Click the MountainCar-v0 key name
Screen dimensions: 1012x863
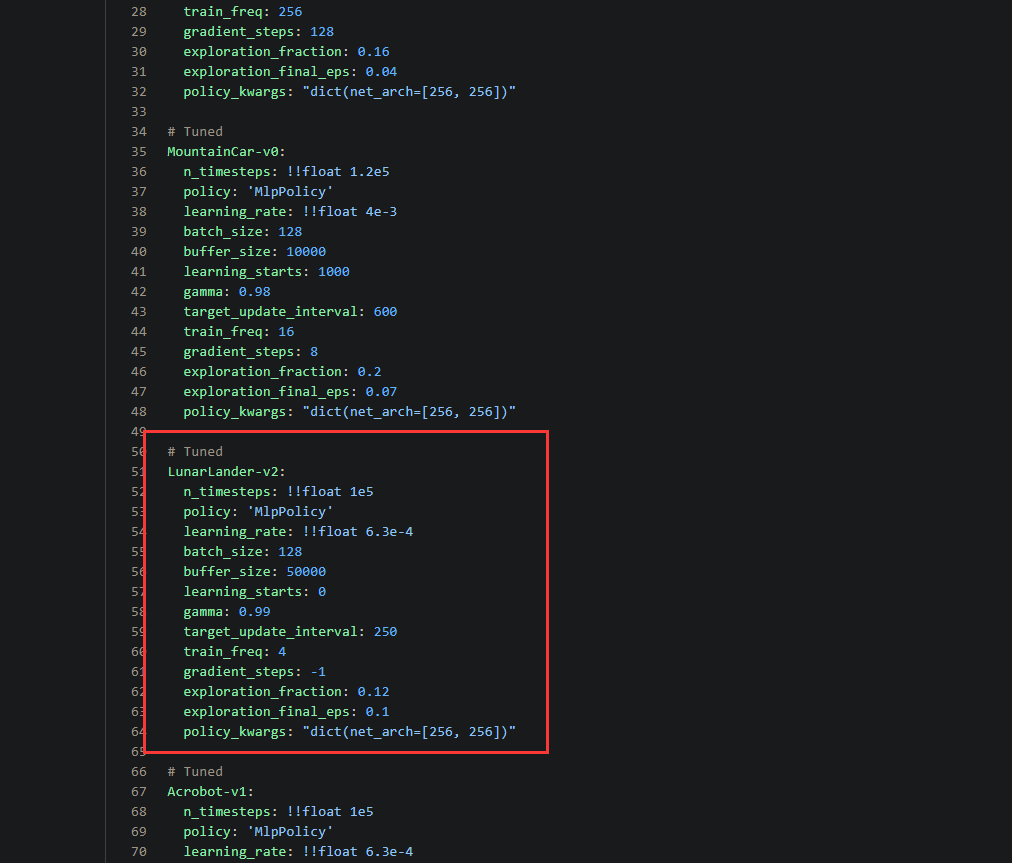226,151
